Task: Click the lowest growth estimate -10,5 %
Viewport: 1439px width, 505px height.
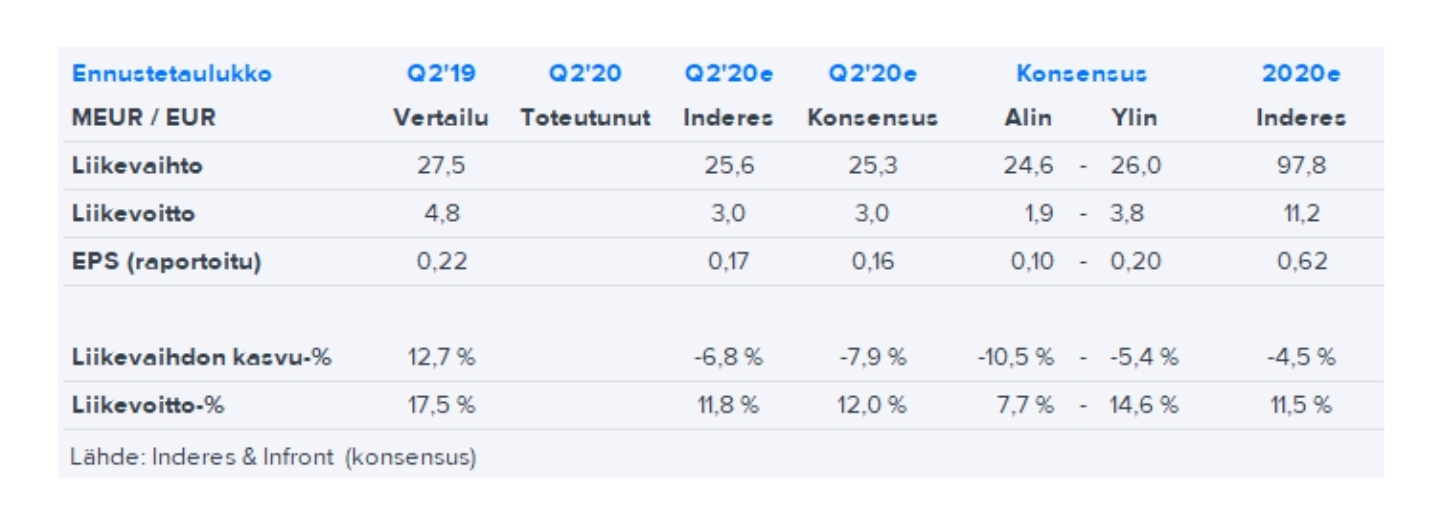Action: [1016, 357]
